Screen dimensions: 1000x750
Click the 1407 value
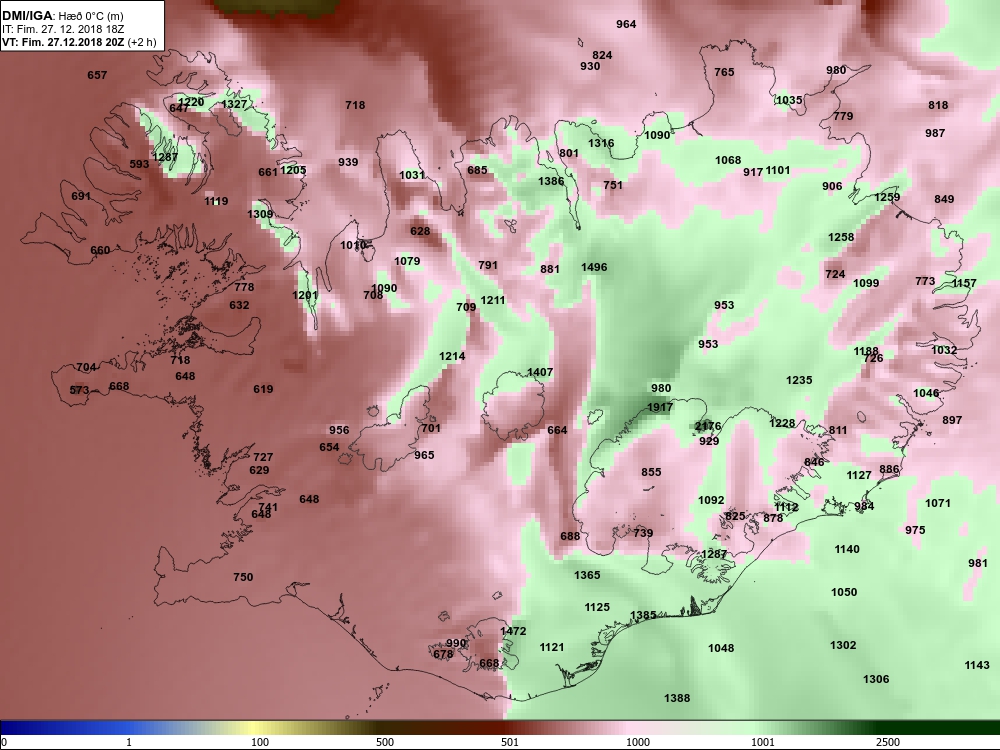pyautogui.click(x=540, y=372)
